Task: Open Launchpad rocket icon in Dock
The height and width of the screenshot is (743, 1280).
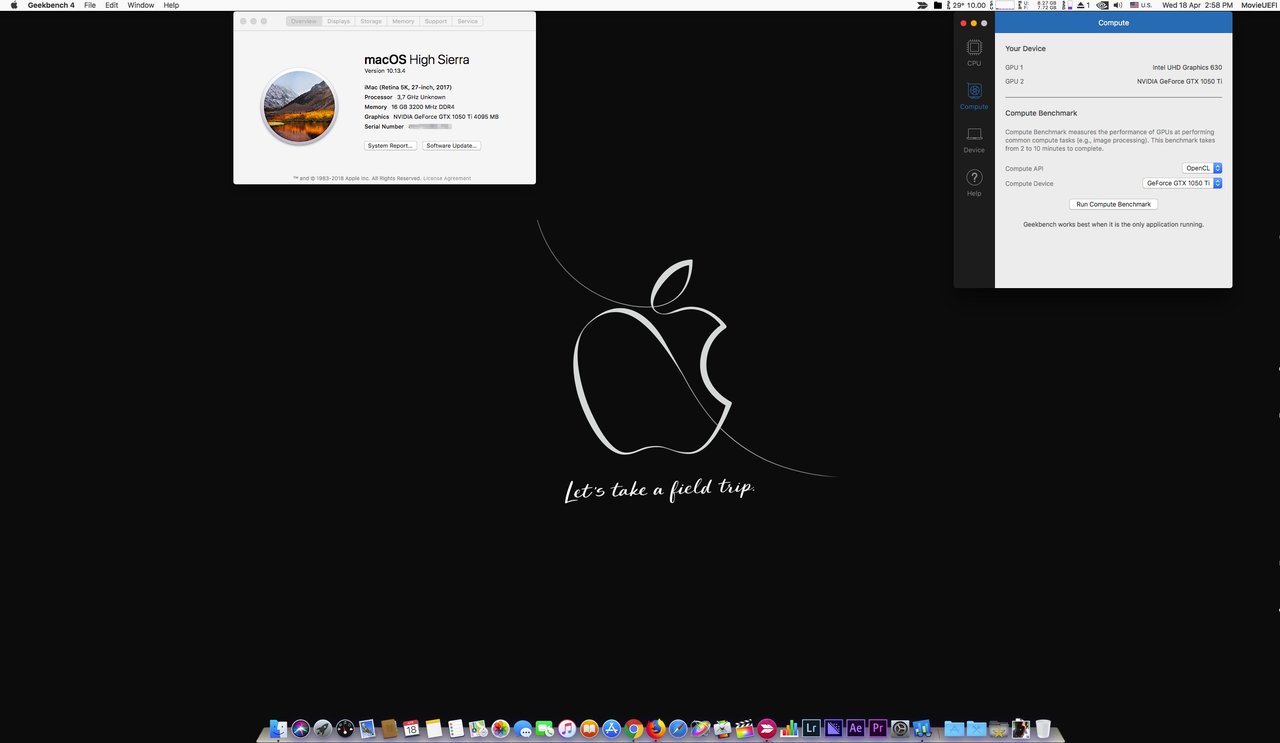Action: click(323, 729)
